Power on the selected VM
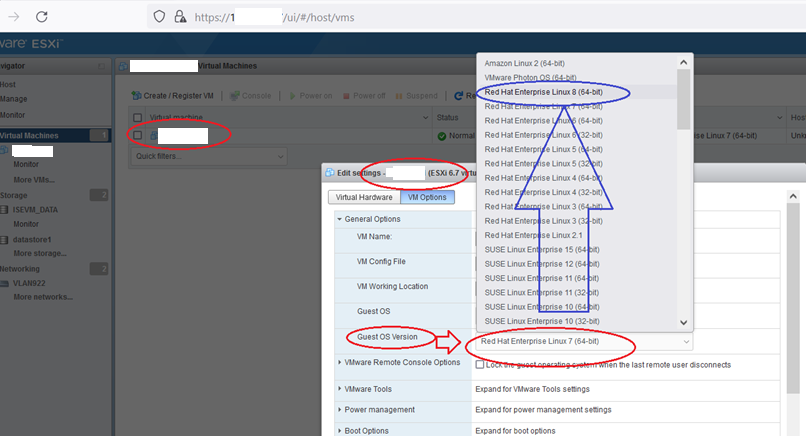Image resolution: width=806 pixels, height=436 pixels. [310, 96]
